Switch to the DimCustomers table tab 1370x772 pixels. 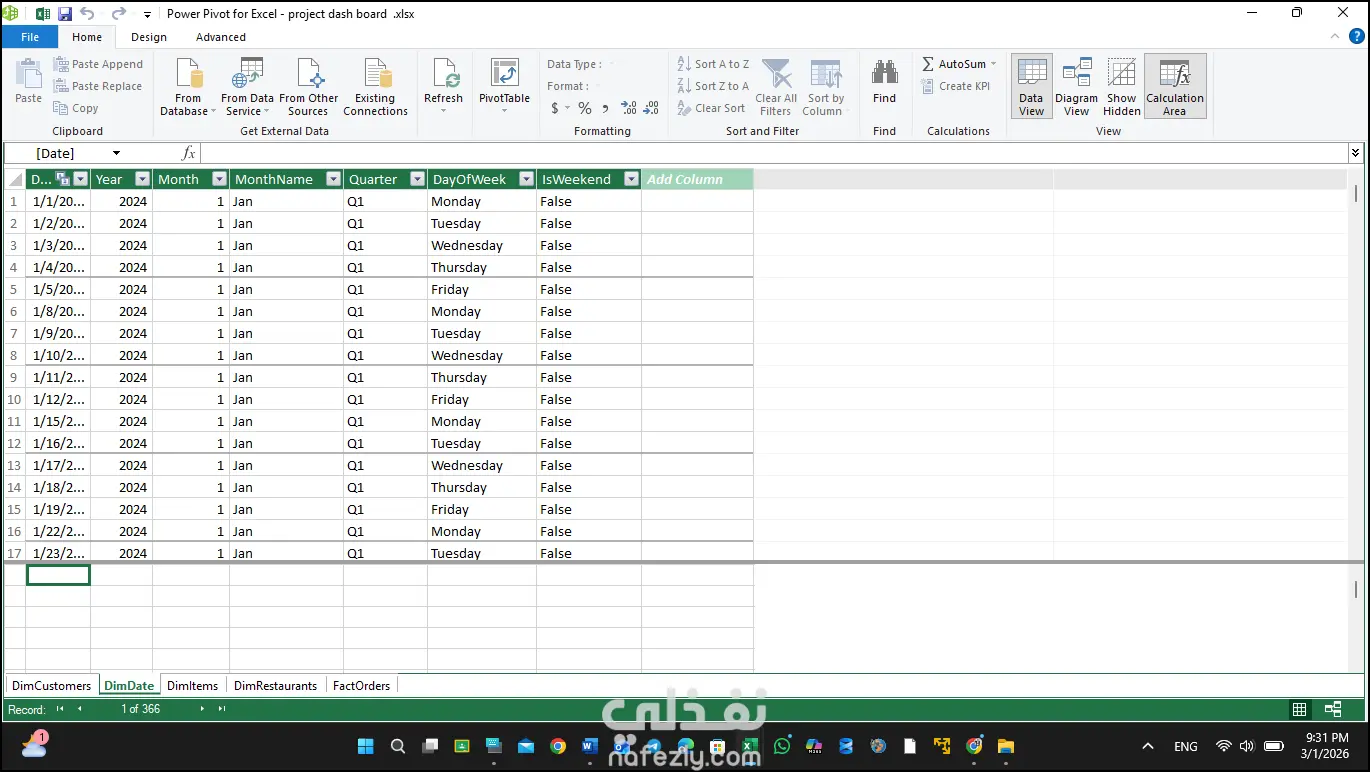51,685
